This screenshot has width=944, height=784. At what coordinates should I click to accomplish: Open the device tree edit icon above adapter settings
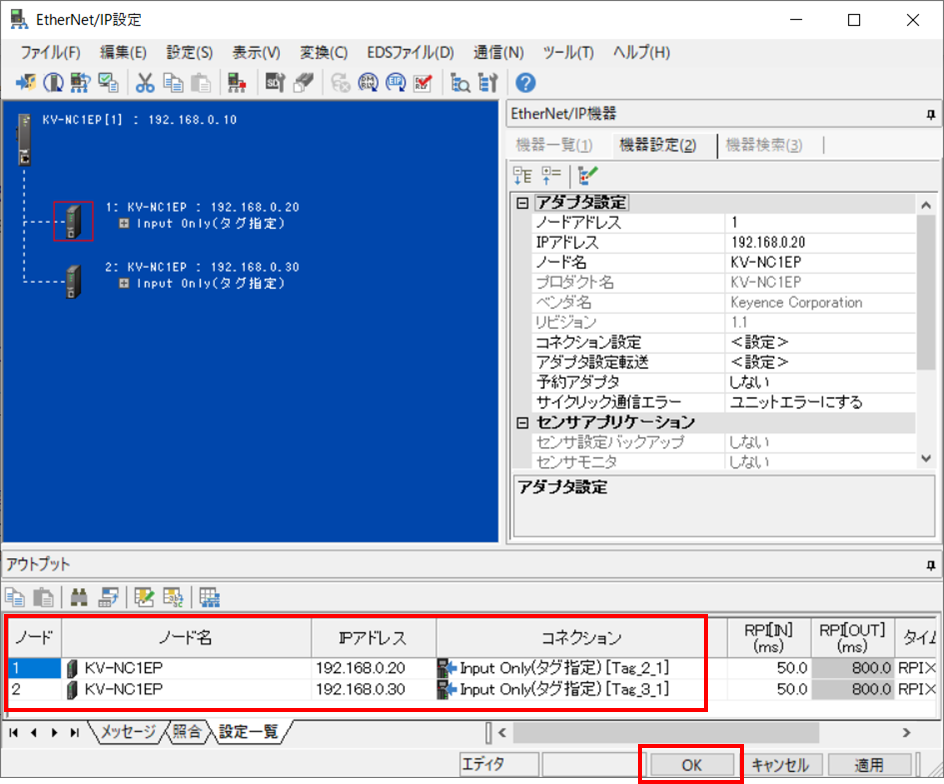(588, 175)
